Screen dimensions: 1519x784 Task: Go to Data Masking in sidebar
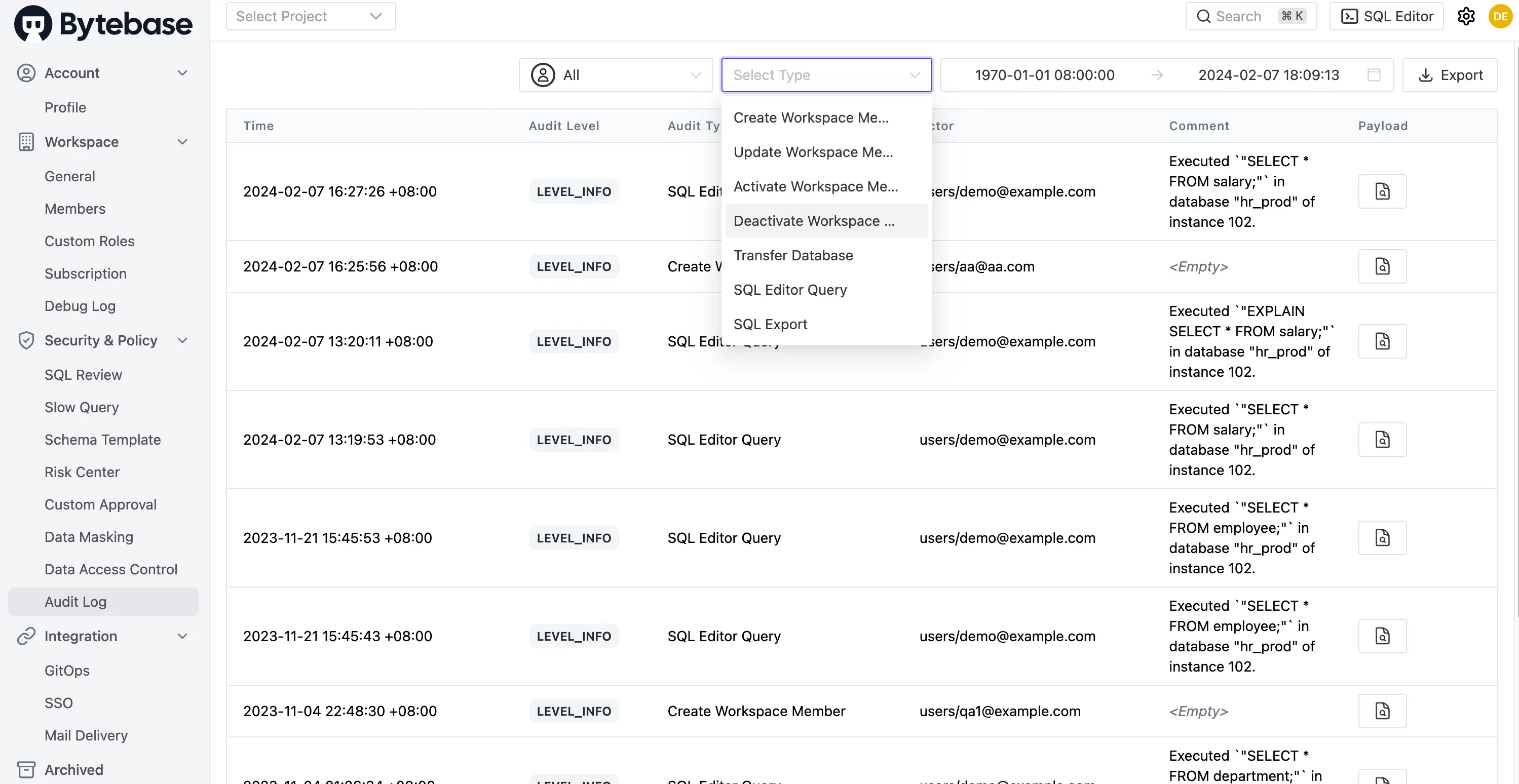[x=89, y=537]
